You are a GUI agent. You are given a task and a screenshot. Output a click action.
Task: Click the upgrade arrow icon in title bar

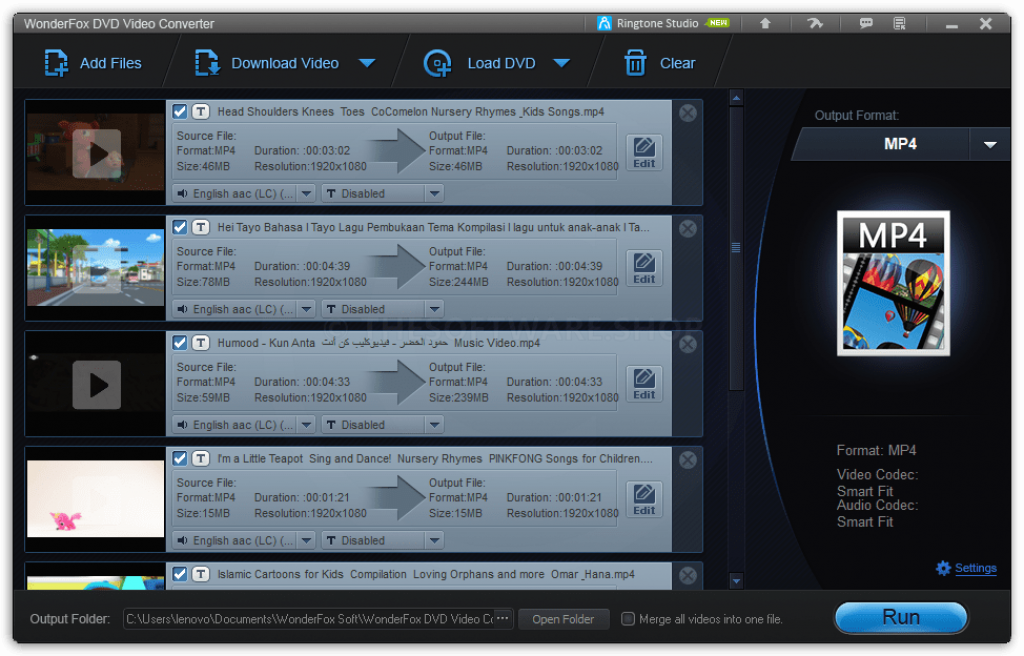click(765, 23)
